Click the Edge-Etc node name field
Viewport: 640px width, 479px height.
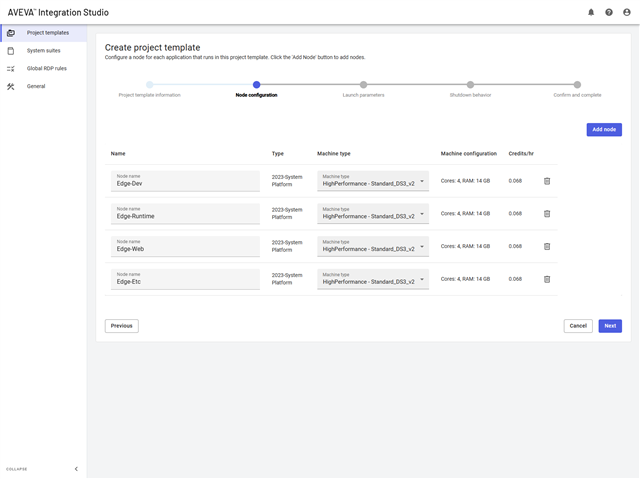click(185, 279)
